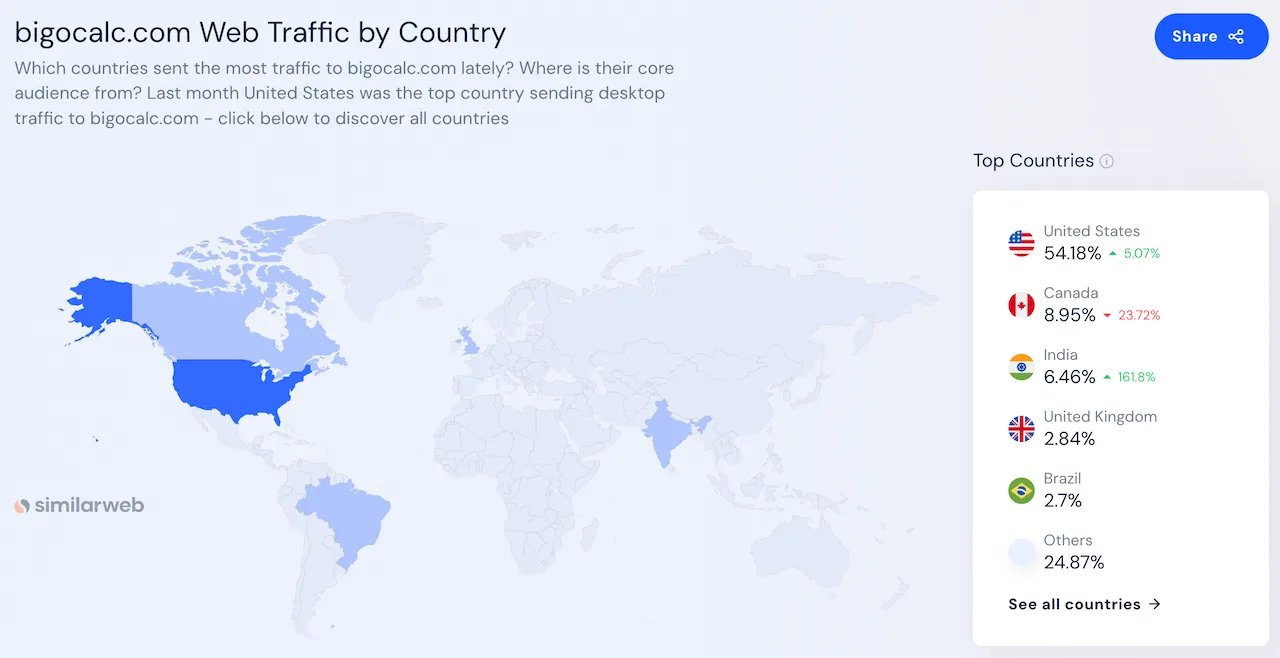Click the red arrow beside Canada 23.72%
The image size is (1280, 658).
(x=1107, y=316)
